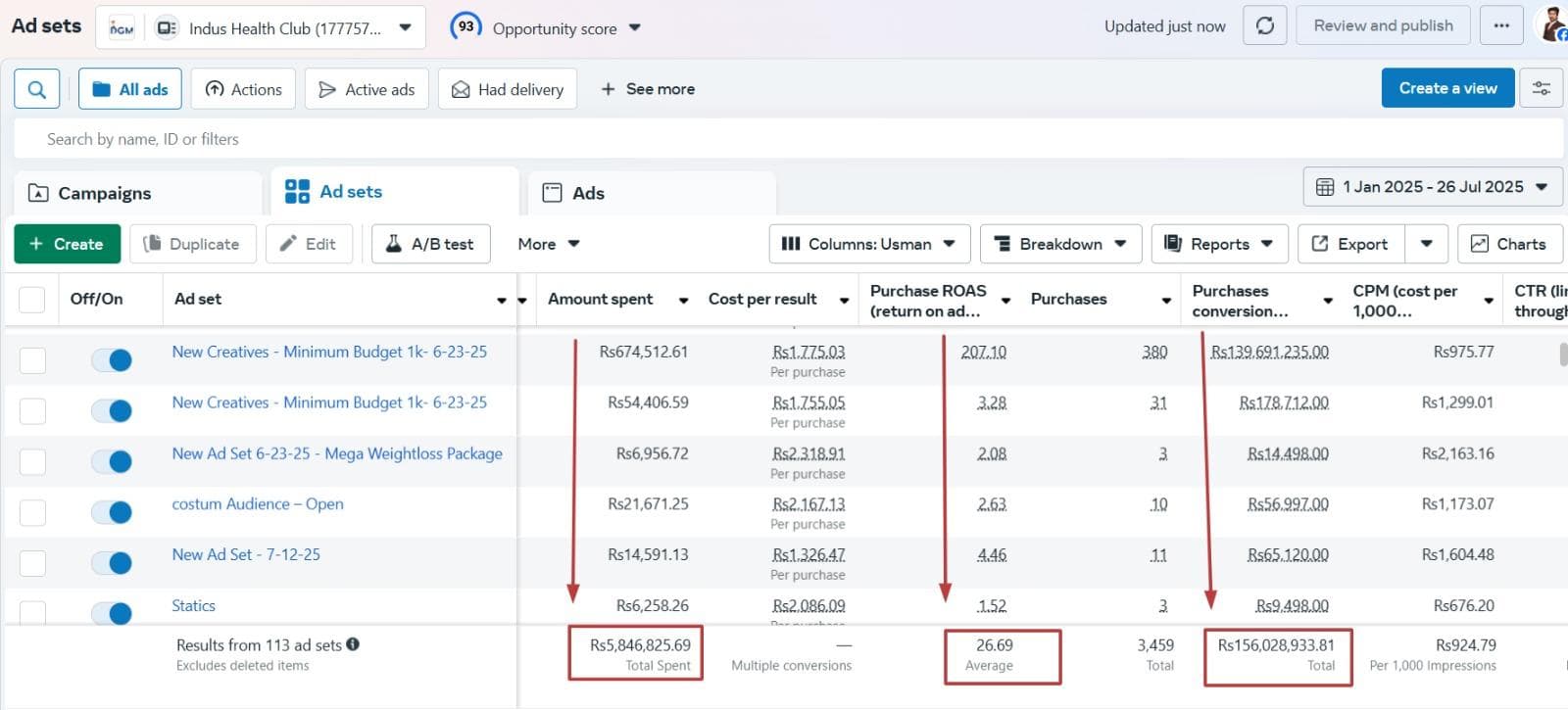Toggle off the first New Creatives ad set (Rs674,512.61)
The width and height of the screenshot is (1568, 710).
(112, 360)
